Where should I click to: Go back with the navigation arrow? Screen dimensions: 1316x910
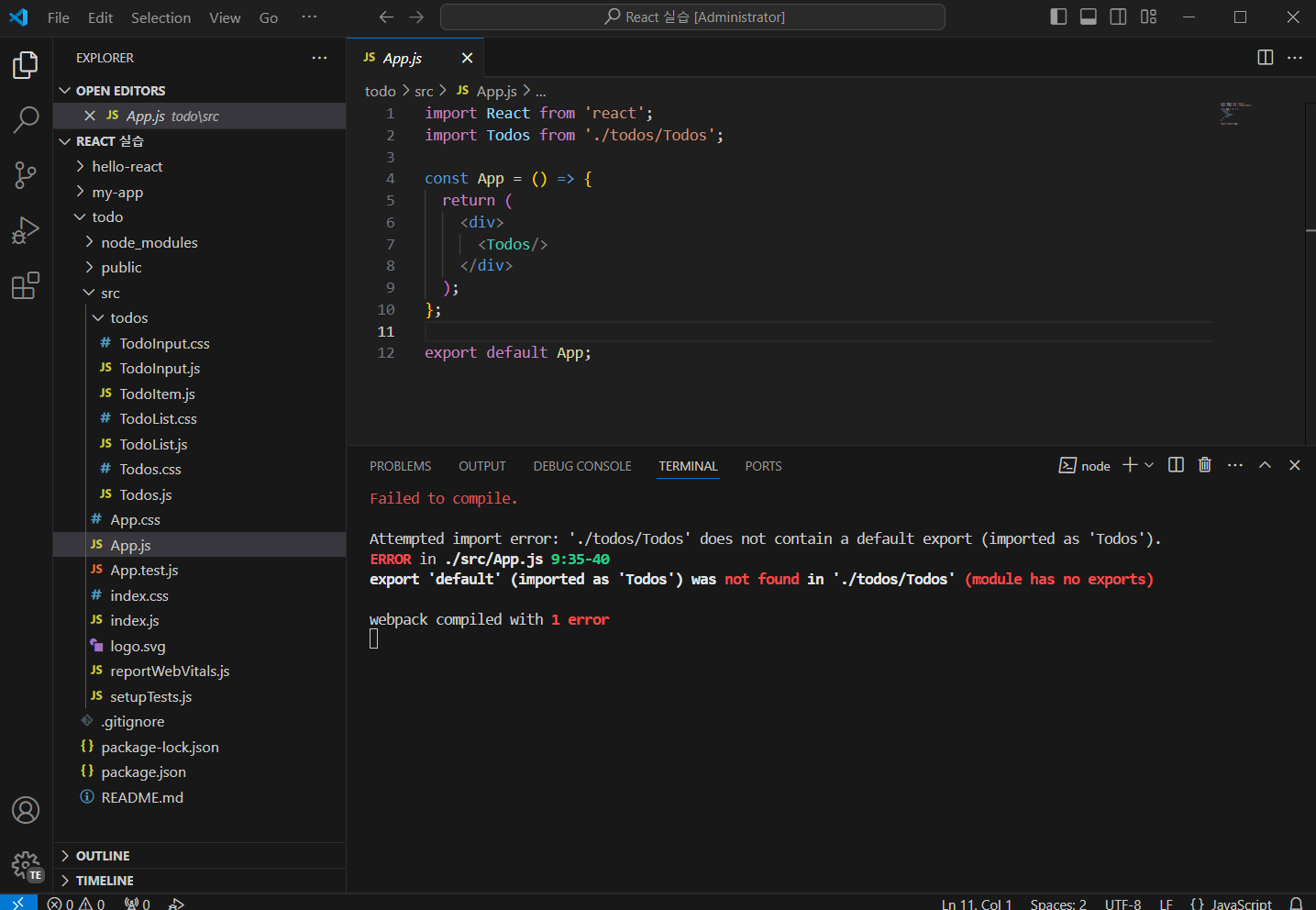point(387,17)
